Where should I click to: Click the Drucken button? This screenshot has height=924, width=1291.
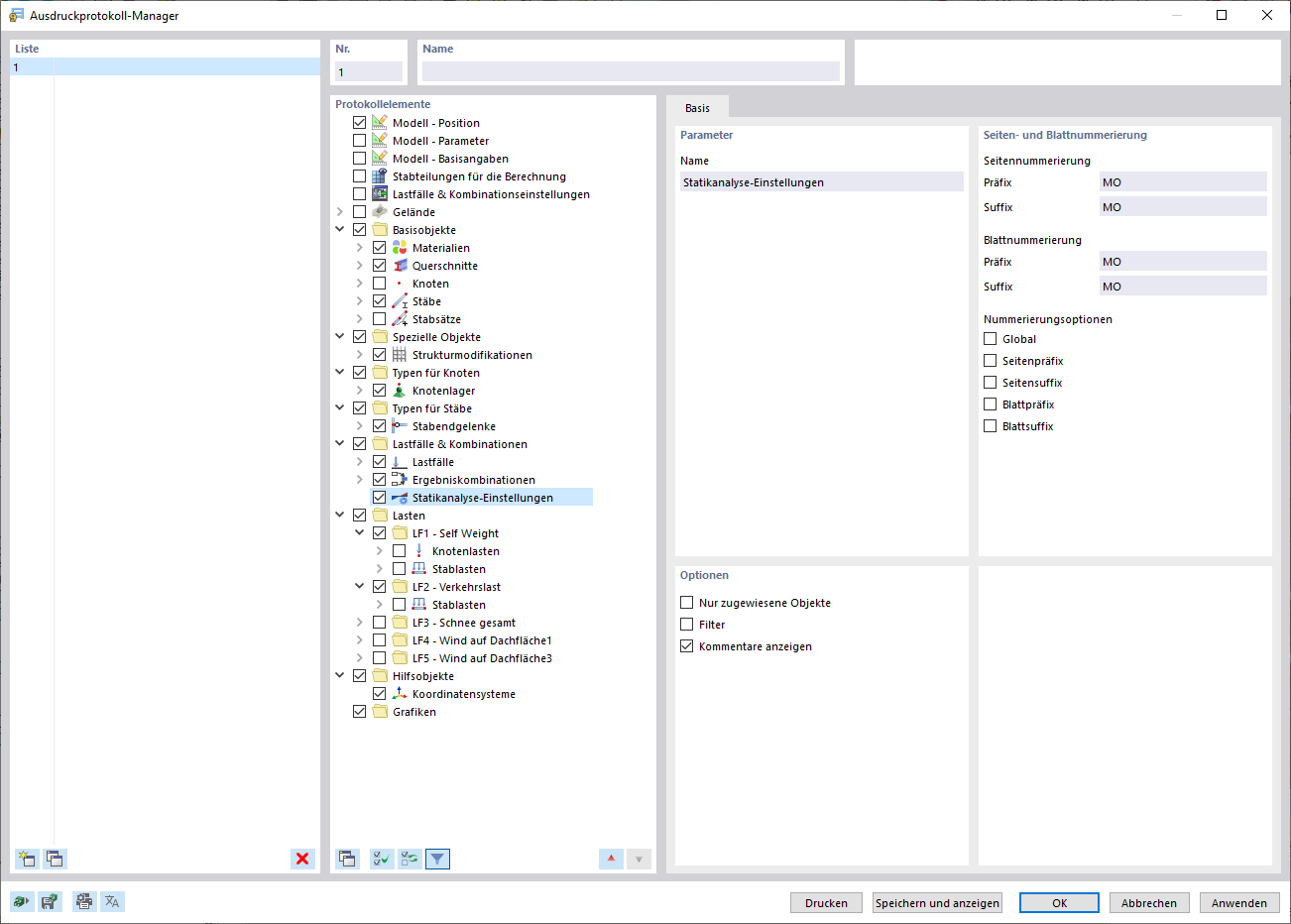point(826,903)
